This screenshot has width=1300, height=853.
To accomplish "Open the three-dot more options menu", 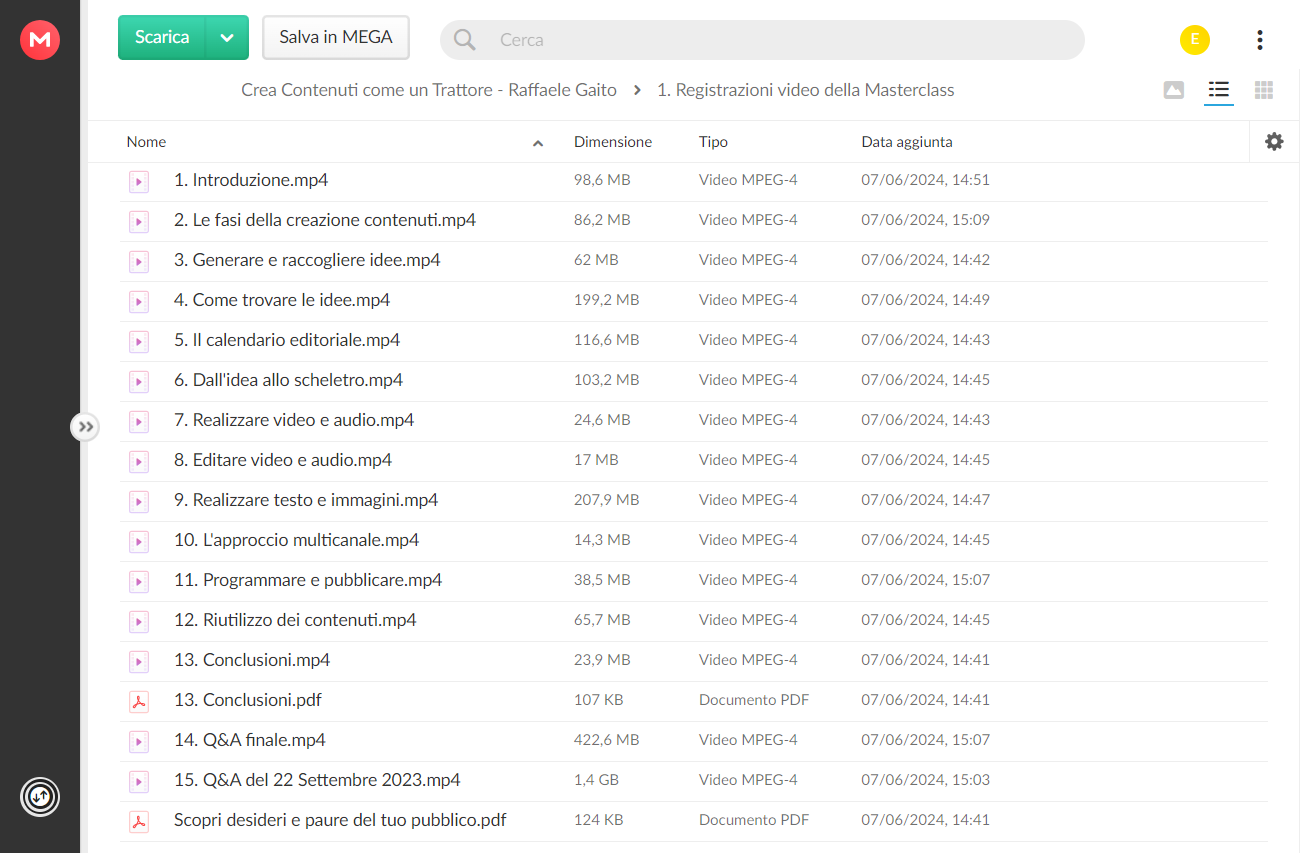I will click(1260, 40).
